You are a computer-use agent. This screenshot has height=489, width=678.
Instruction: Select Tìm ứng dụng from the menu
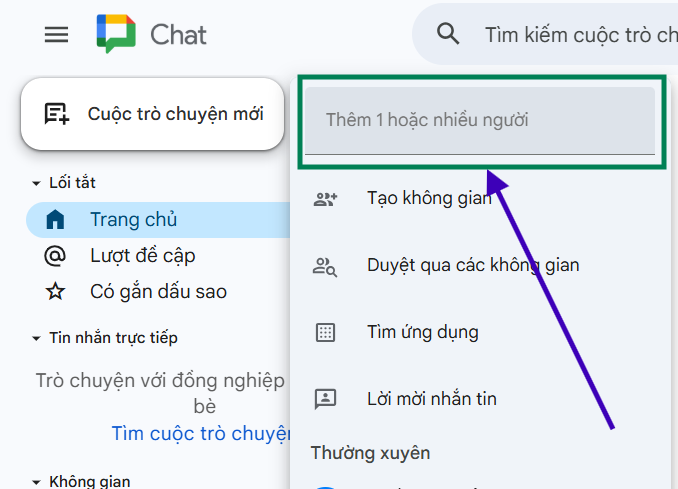click(422, 332)
